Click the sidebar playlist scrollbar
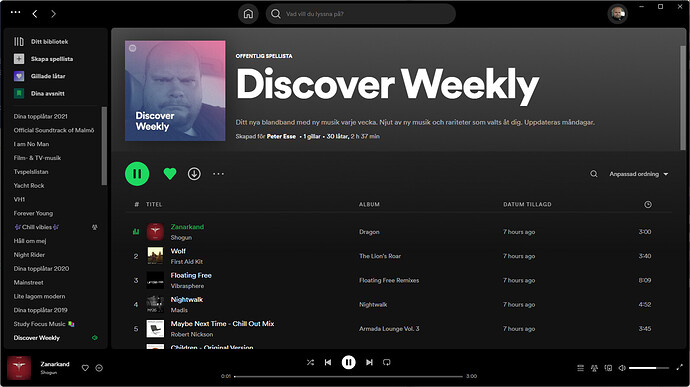The image size is (690, 387). [x=104, y=146]
